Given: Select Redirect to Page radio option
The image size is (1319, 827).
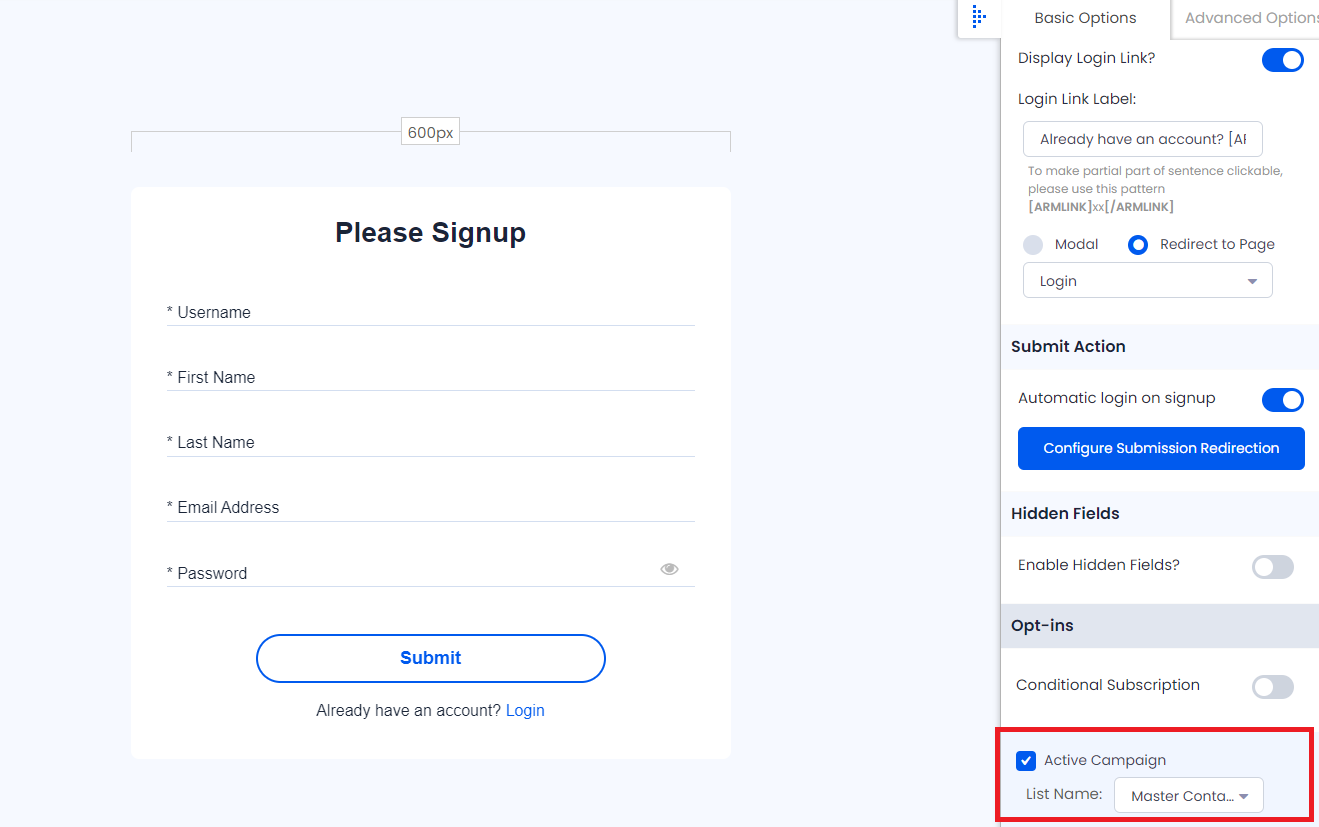Looking at the screenshot, I should 1138,245.
